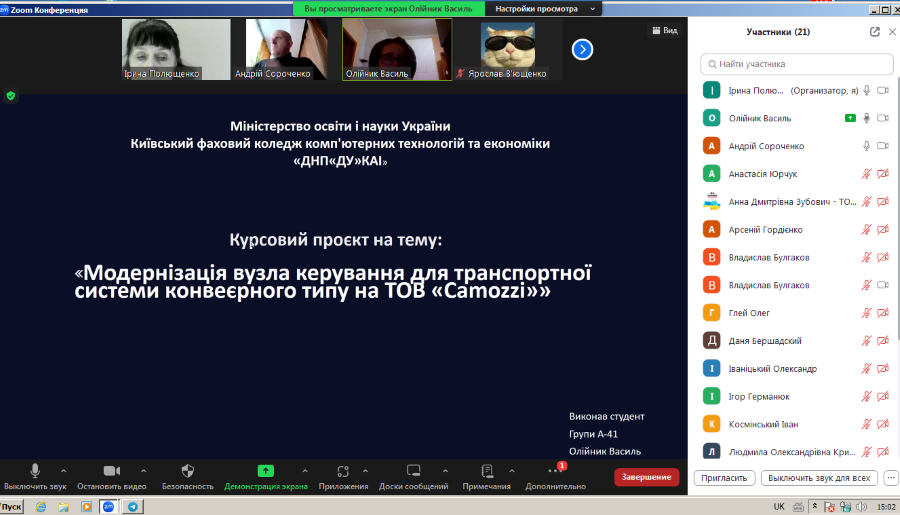This screenshot has height=515, width=900.
Task: Click Завершение end meeting button
Action: [x=646, y=477]
